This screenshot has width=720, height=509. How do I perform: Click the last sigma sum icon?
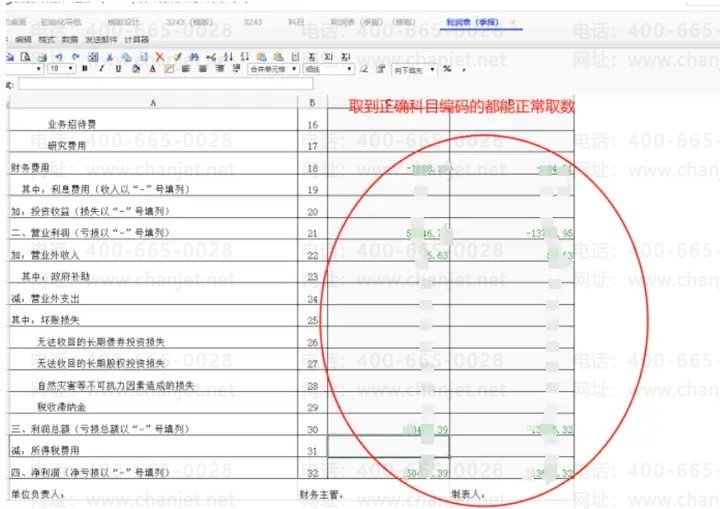coord(345,57)
